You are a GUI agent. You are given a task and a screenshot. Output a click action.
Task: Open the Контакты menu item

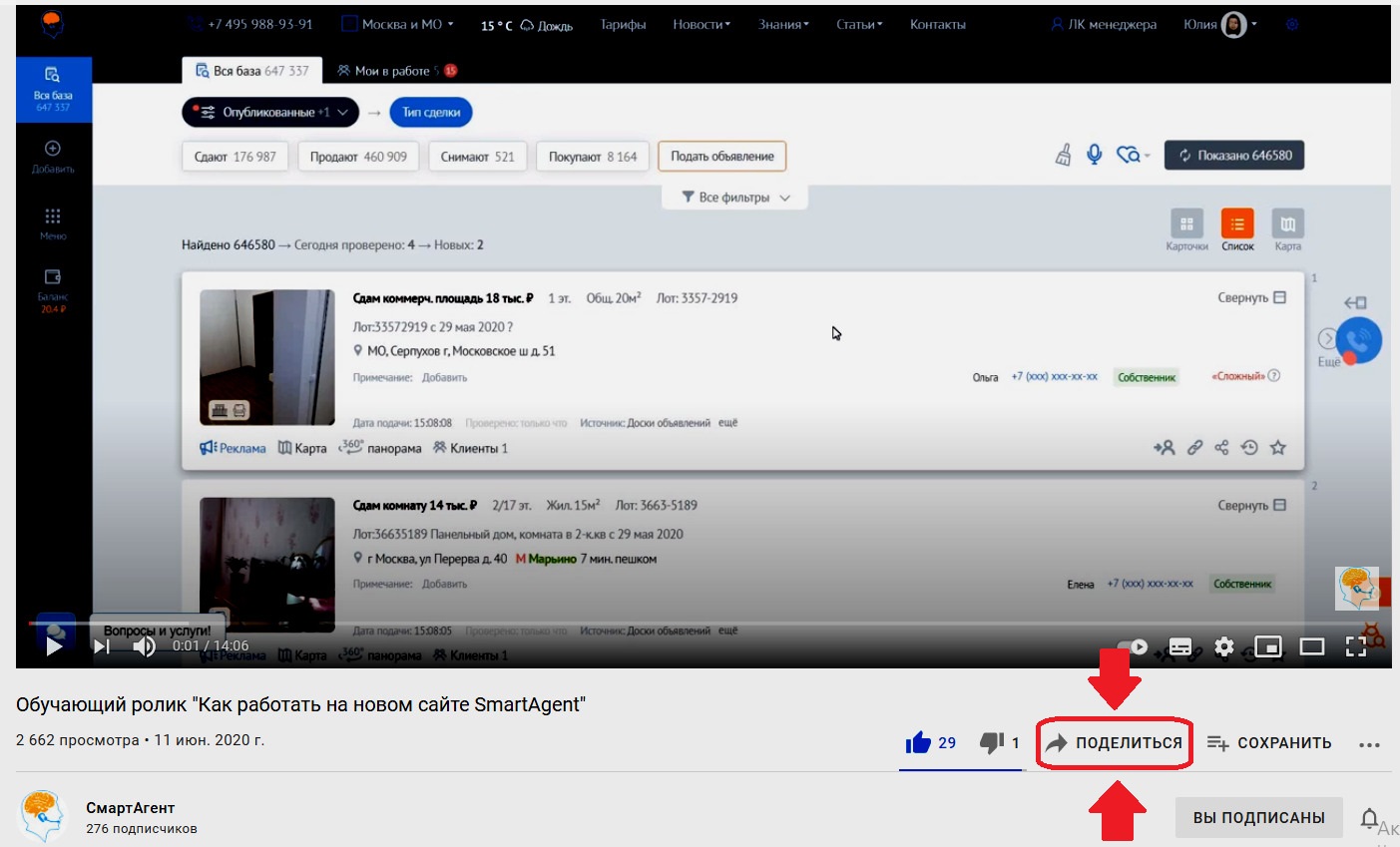[x=938, y=24]
